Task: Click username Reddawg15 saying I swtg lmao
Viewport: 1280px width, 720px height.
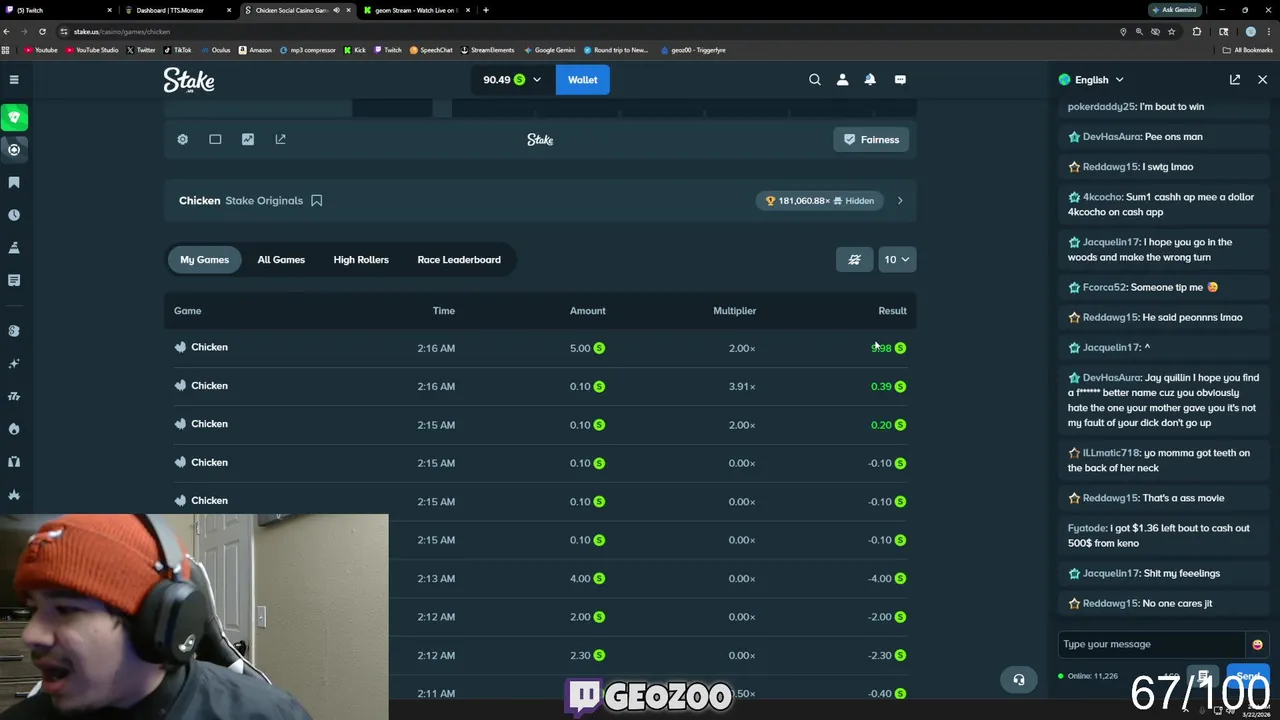Action: point(1110,167)
